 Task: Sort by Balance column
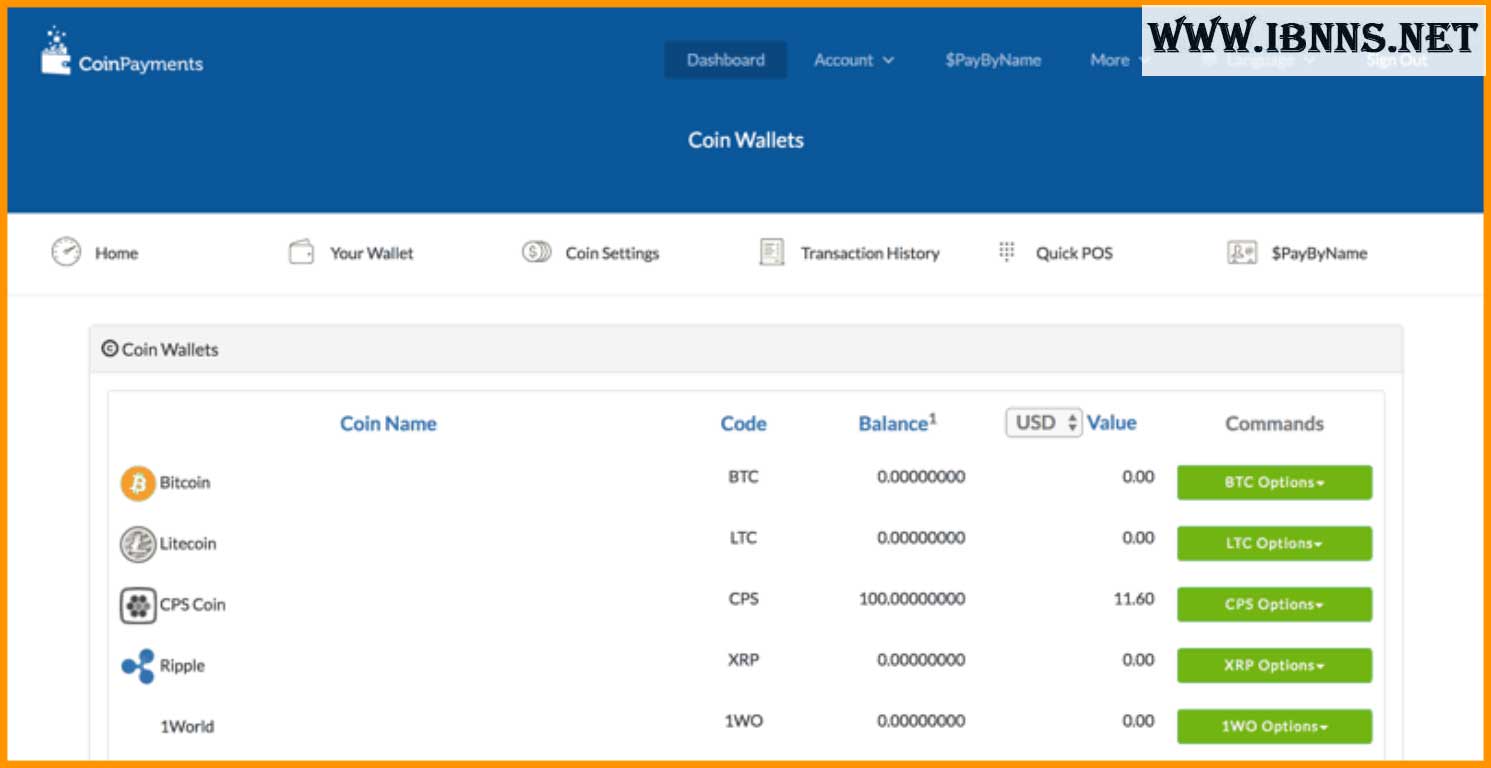click(897, 423)
